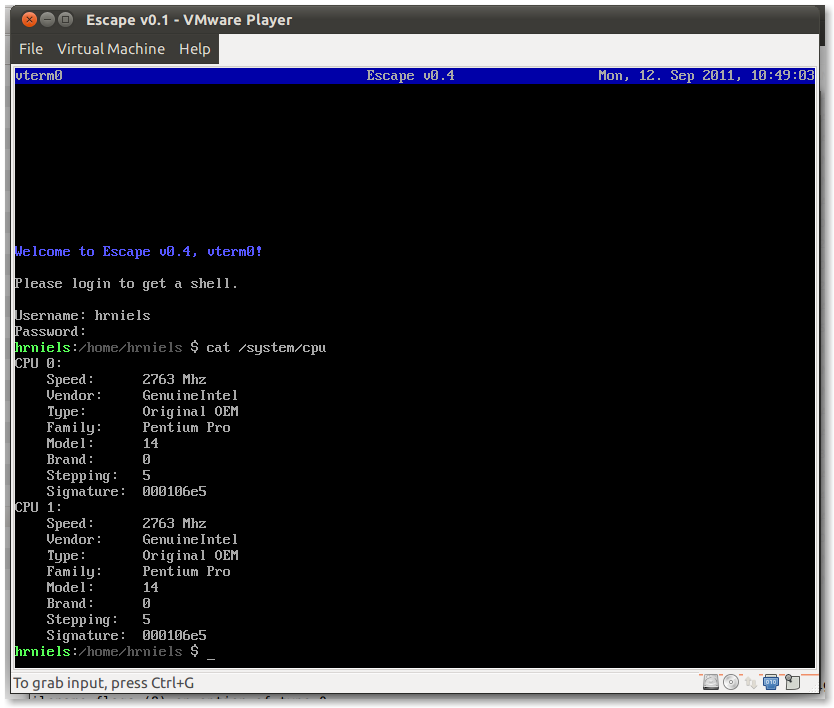The height and width of the screenshot is (708, 834).
Task: Click the date 'Mon, 12. Sep 2011, 10:49:03'
Action: point(706,76)
